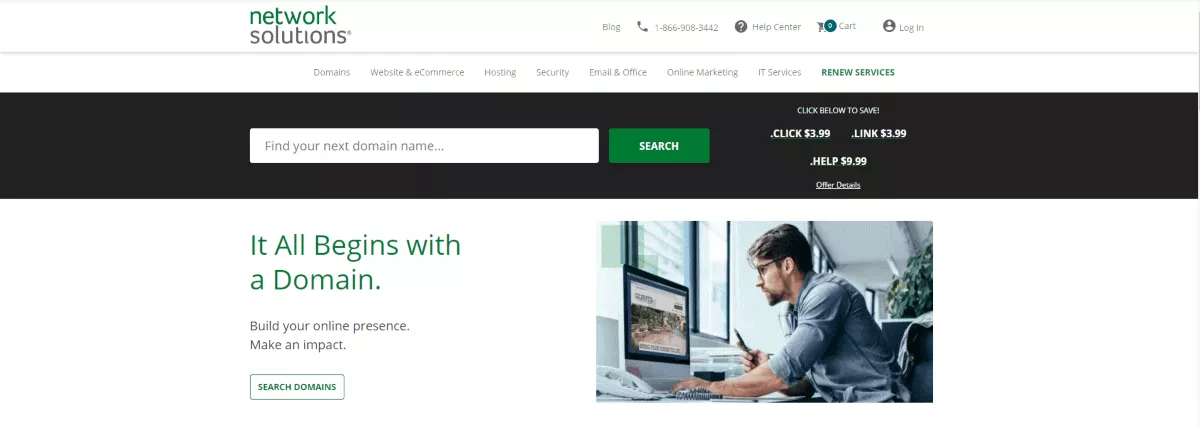The width and height of the screenshot is (1200, 426).
Task: Select Online Marketing in navigation
Action: (x=702, y=72)
